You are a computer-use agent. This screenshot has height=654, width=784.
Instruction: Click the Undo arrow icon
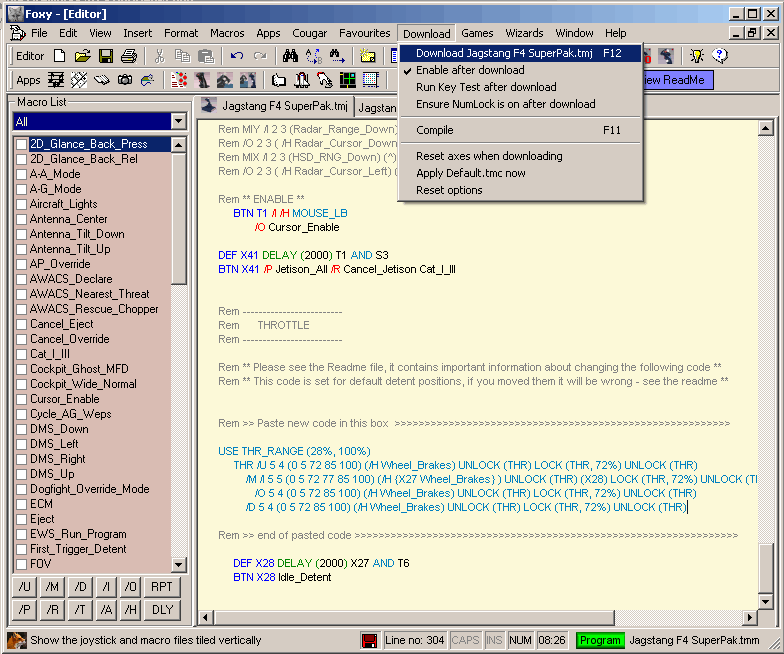tap(237, 56)
